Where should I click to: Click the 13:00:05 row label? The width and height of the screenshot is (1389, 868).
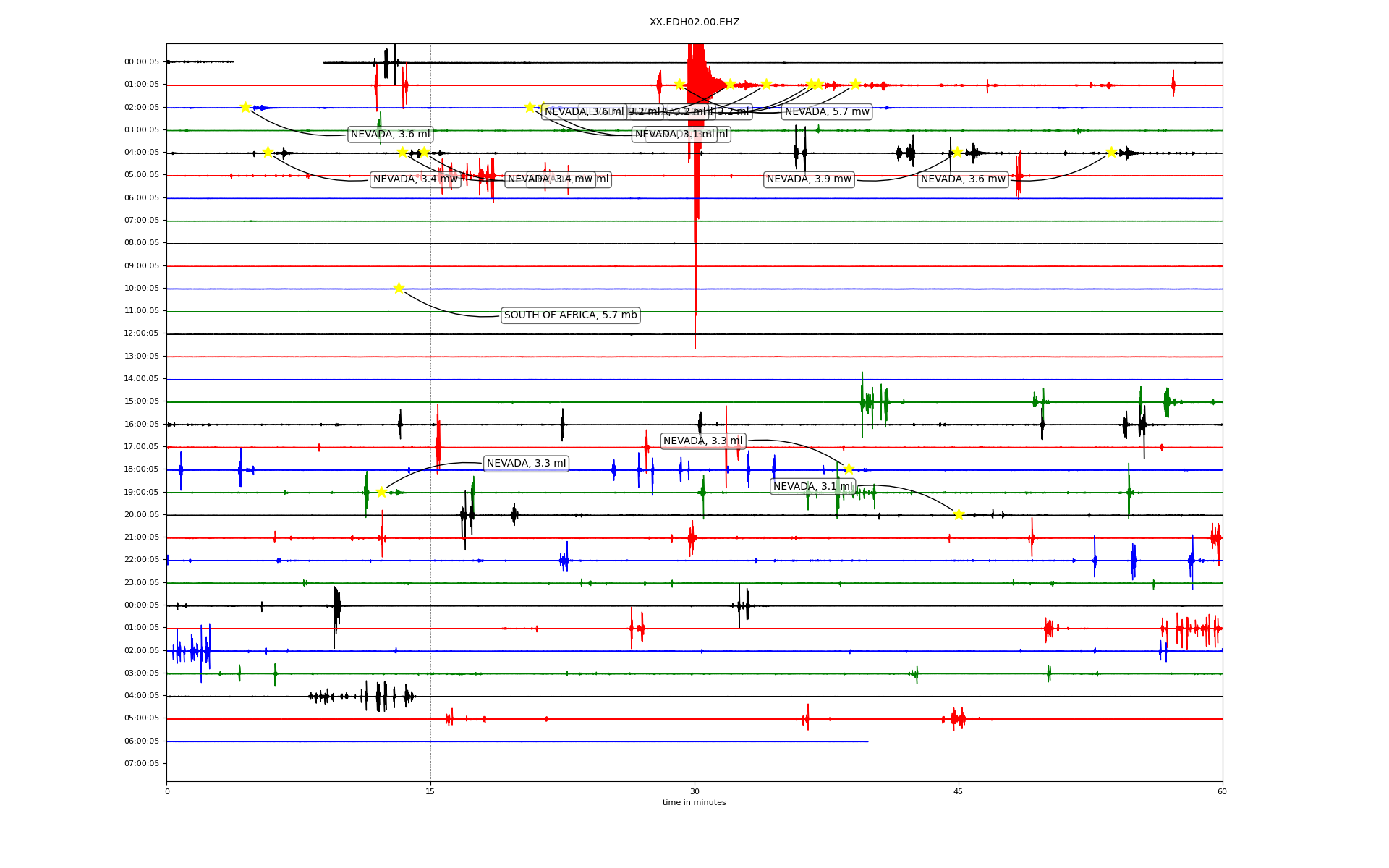coord(142,357)
